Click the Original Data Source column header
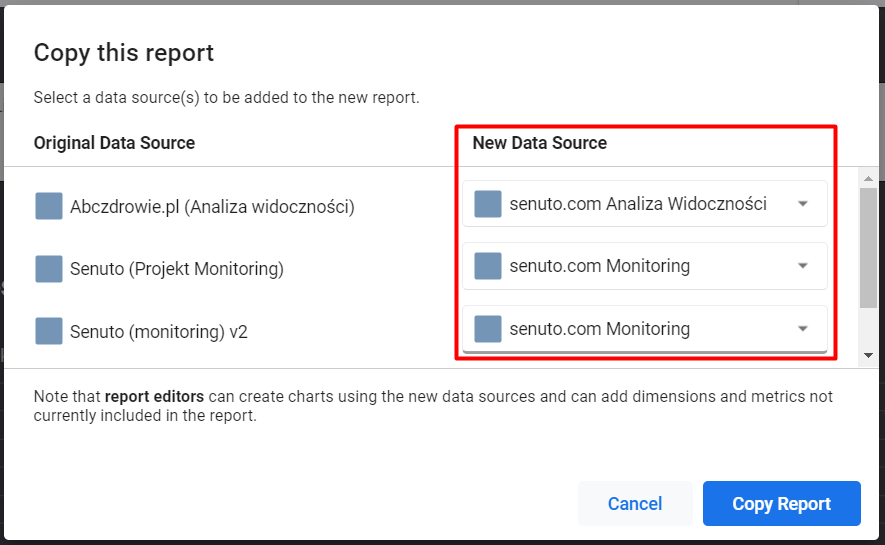This screenshot has width=885, height=545. tap(114, 143)
